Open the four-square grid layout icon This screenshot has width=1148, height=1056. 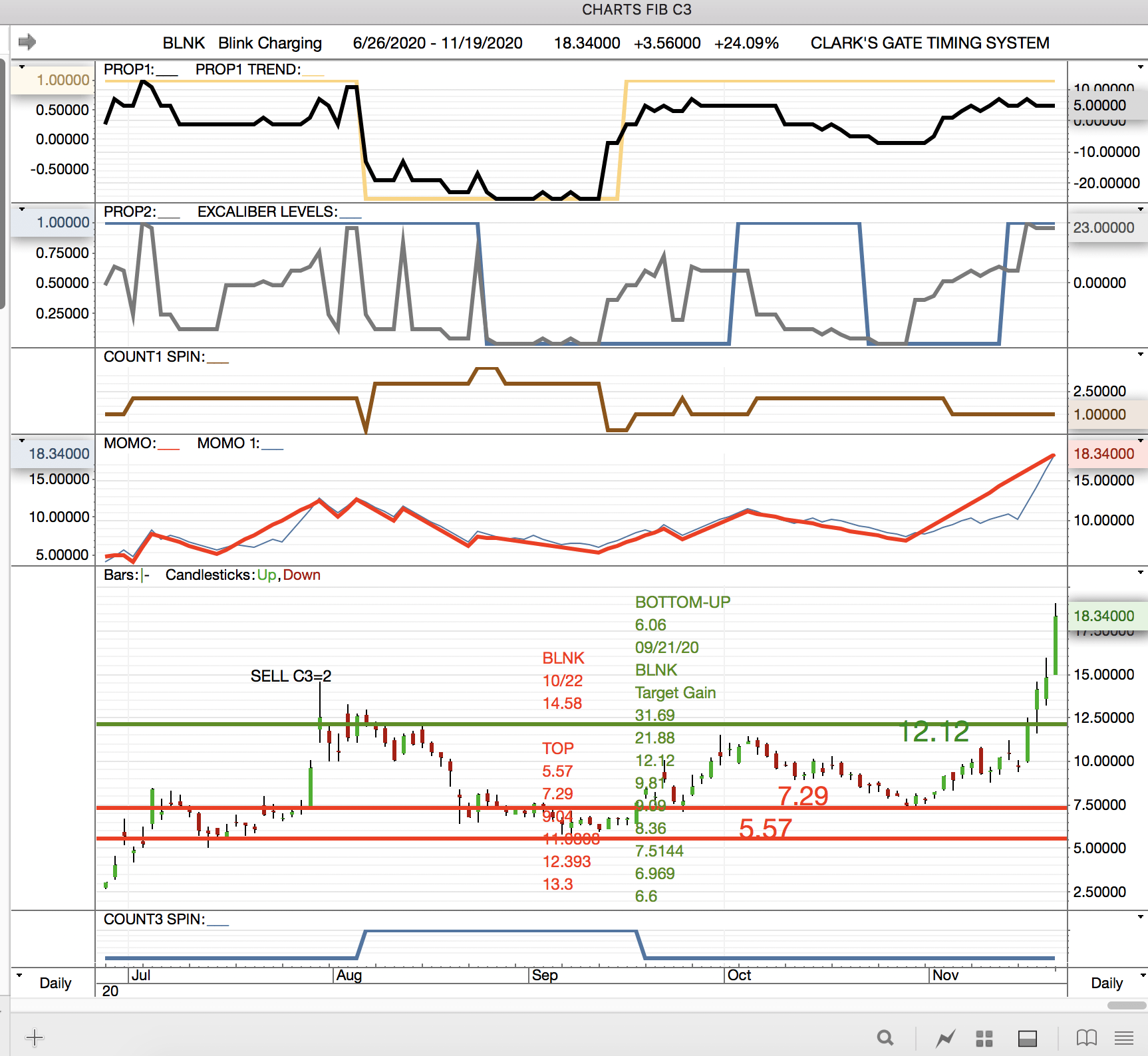coord(984,1038)
